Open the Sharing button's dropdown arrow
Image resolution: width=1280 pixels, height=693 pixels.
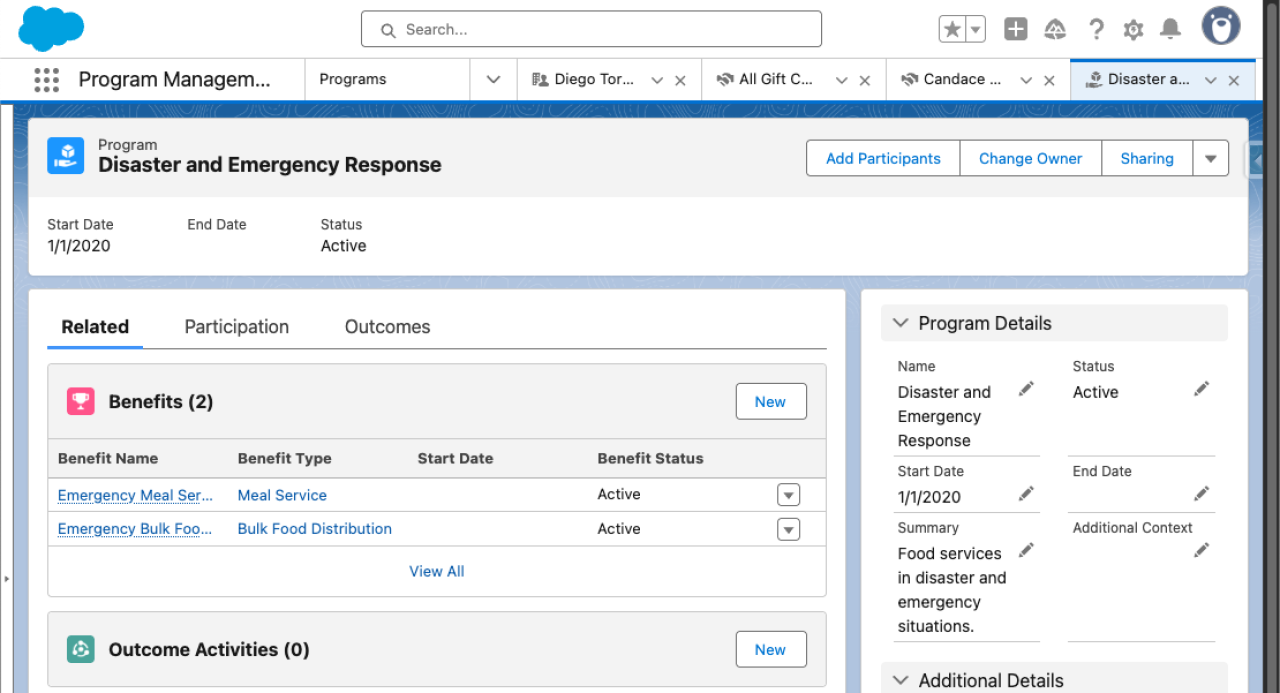1211,158
